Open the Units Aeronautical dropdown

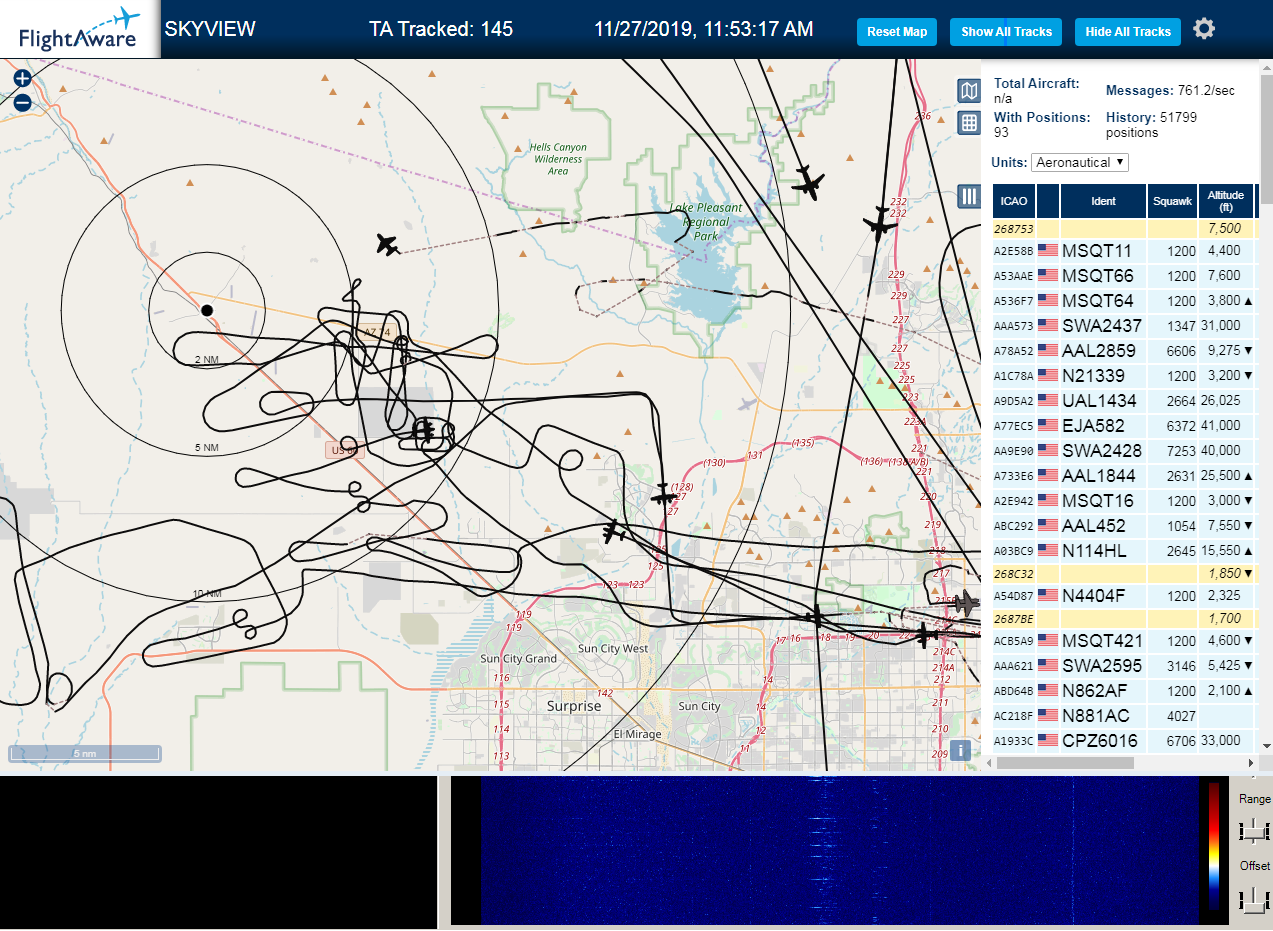(1081, 162)
